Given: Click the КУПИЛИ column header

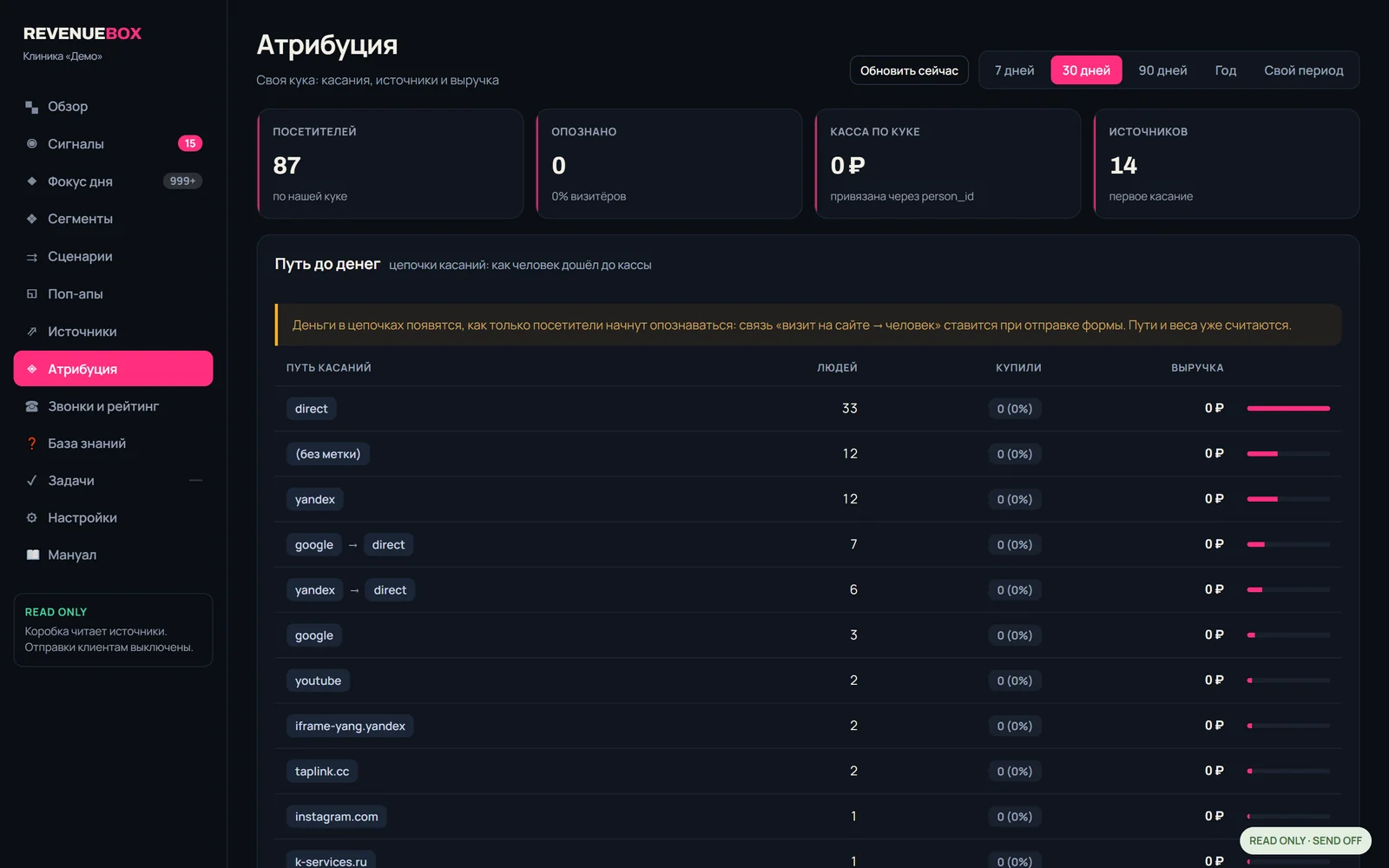Looking at the screenshot, I should pos(1018,368).
